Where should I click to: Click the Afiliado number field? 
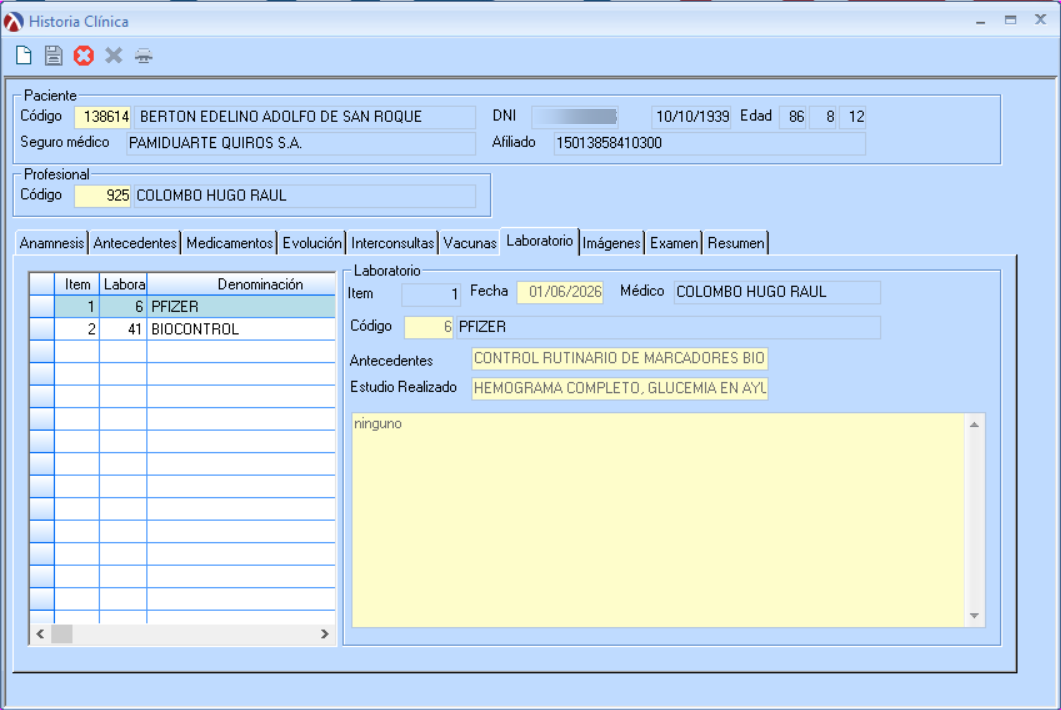click(x=710, y=143)
